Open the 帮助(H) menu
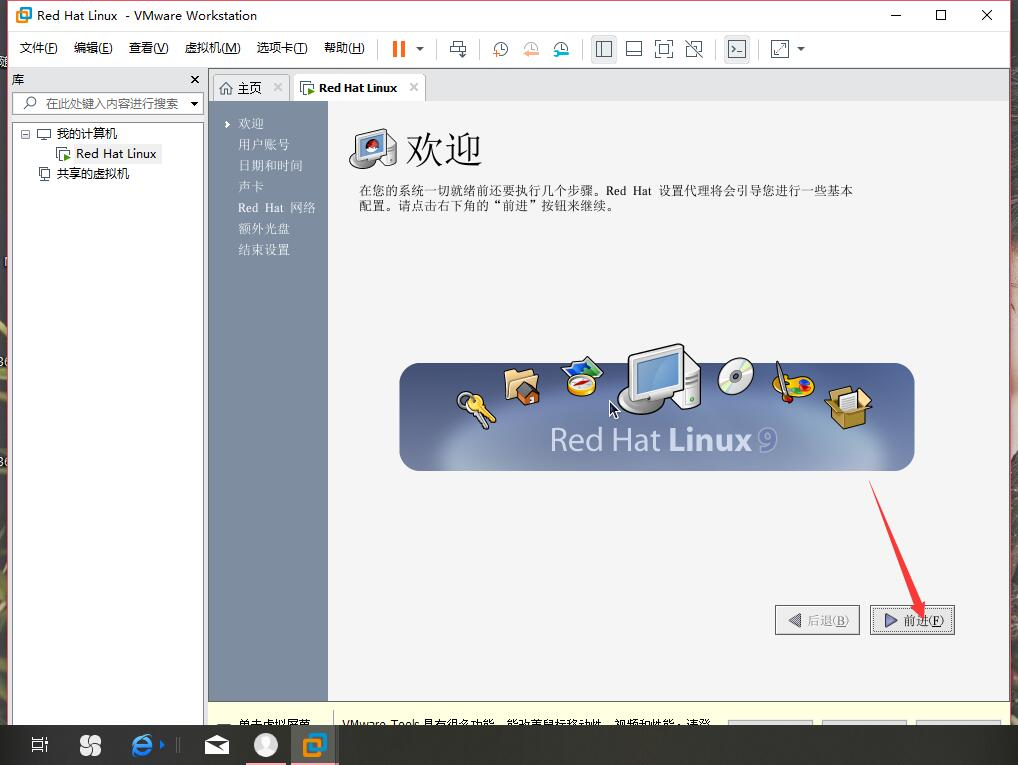Viewport: 1018px width, 765px height. (344, 48)
